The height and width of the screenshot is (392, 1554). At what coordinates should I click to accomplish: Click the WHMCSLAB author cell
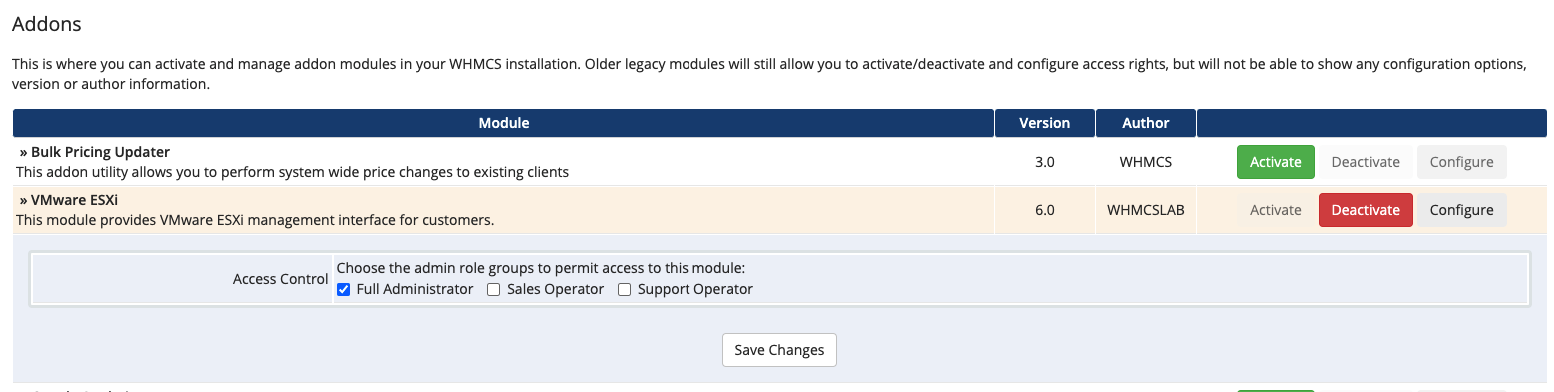coord(1146,210)
